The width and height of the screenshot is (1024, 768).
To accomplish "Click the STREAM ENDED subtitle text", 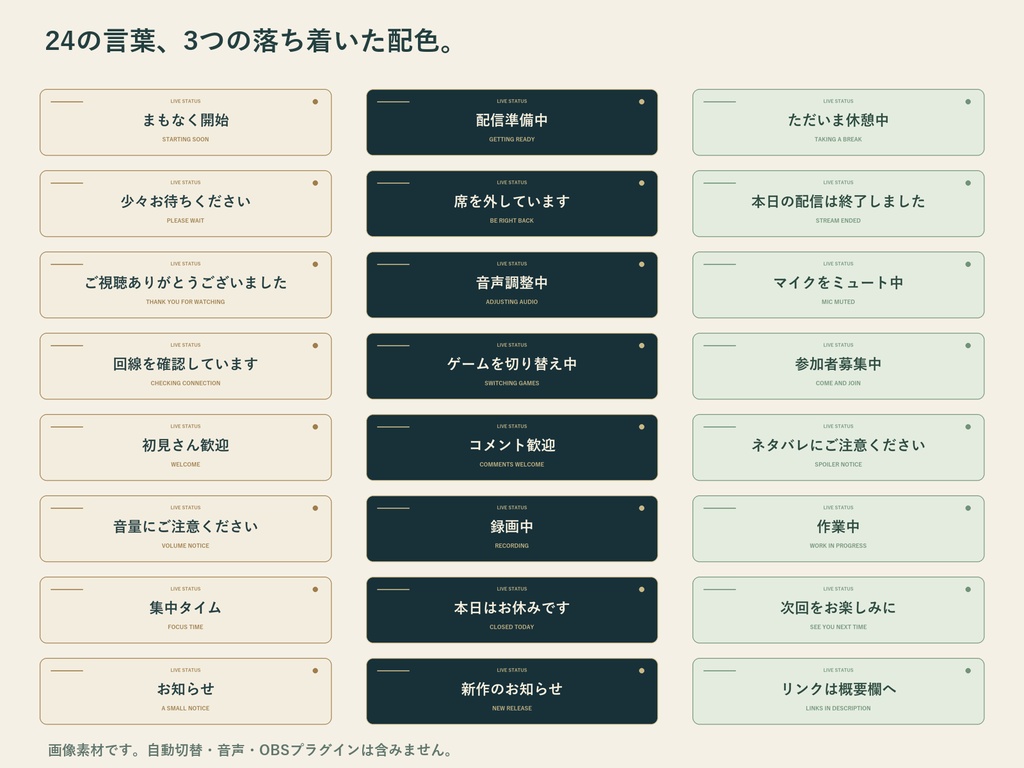I will point(839,221).
